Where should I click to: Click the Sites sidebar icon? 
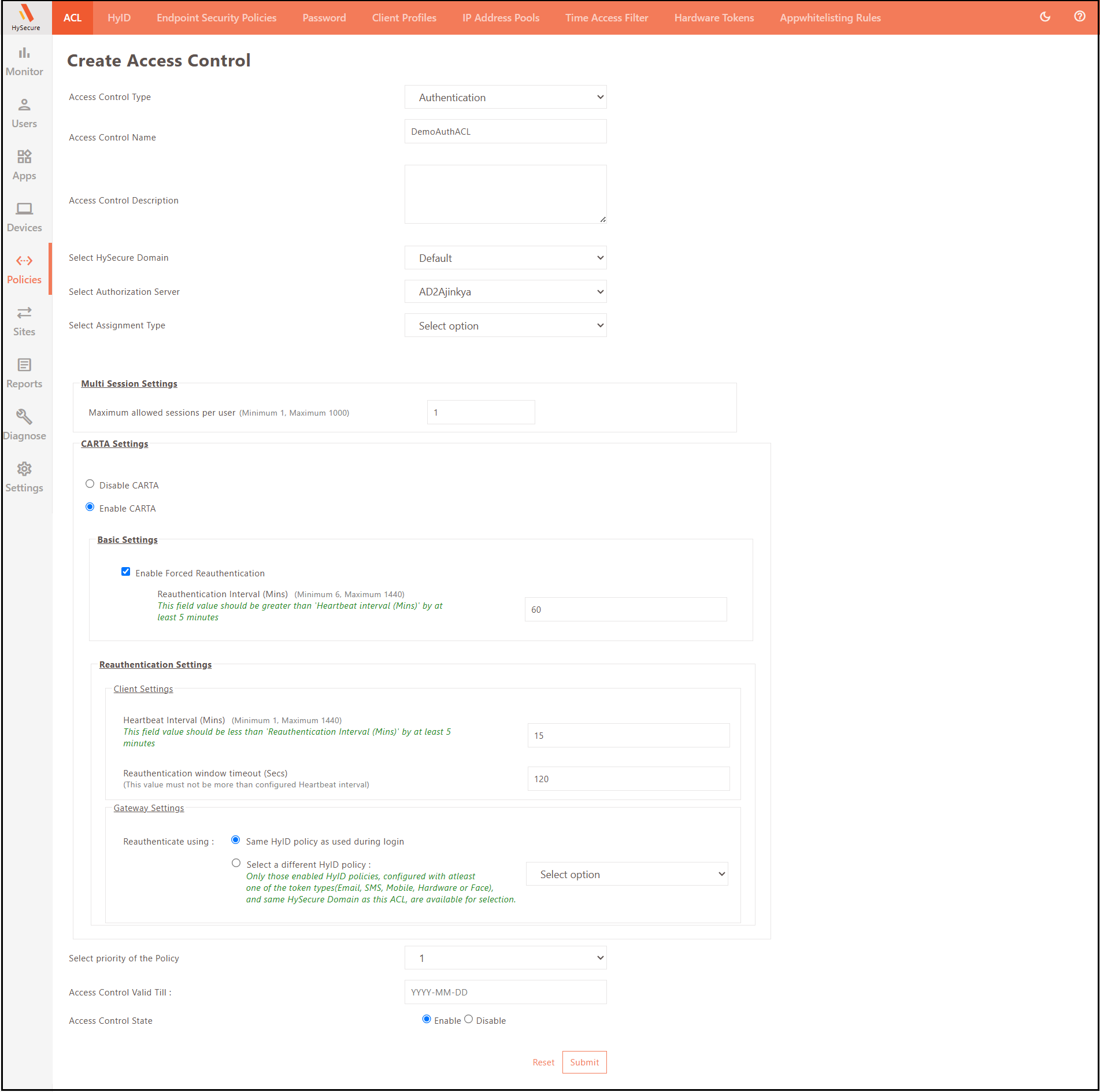[24, 313]
